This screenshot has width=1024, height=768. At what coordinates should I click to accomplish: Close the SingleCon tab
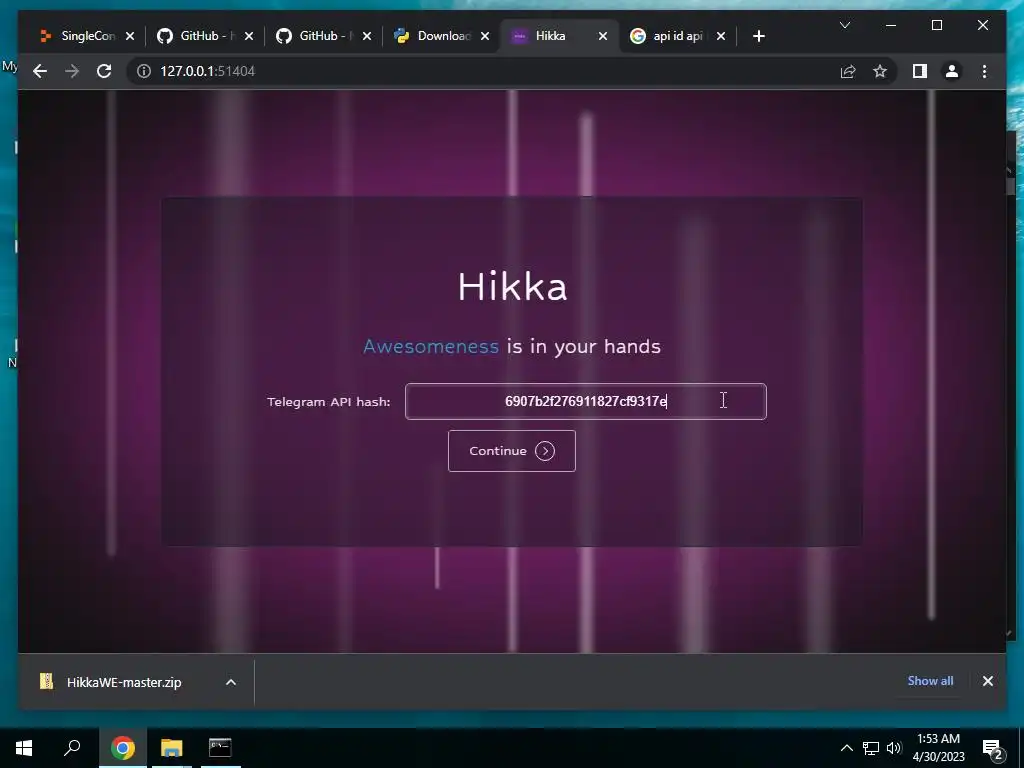click(130, 36)
